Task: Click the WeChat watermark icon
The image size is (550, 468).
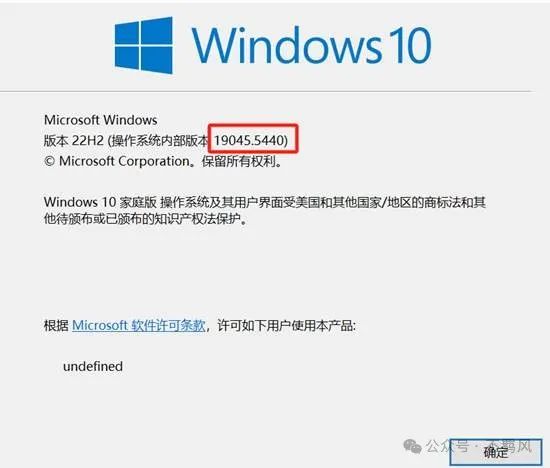Action: tap(412, 446)
